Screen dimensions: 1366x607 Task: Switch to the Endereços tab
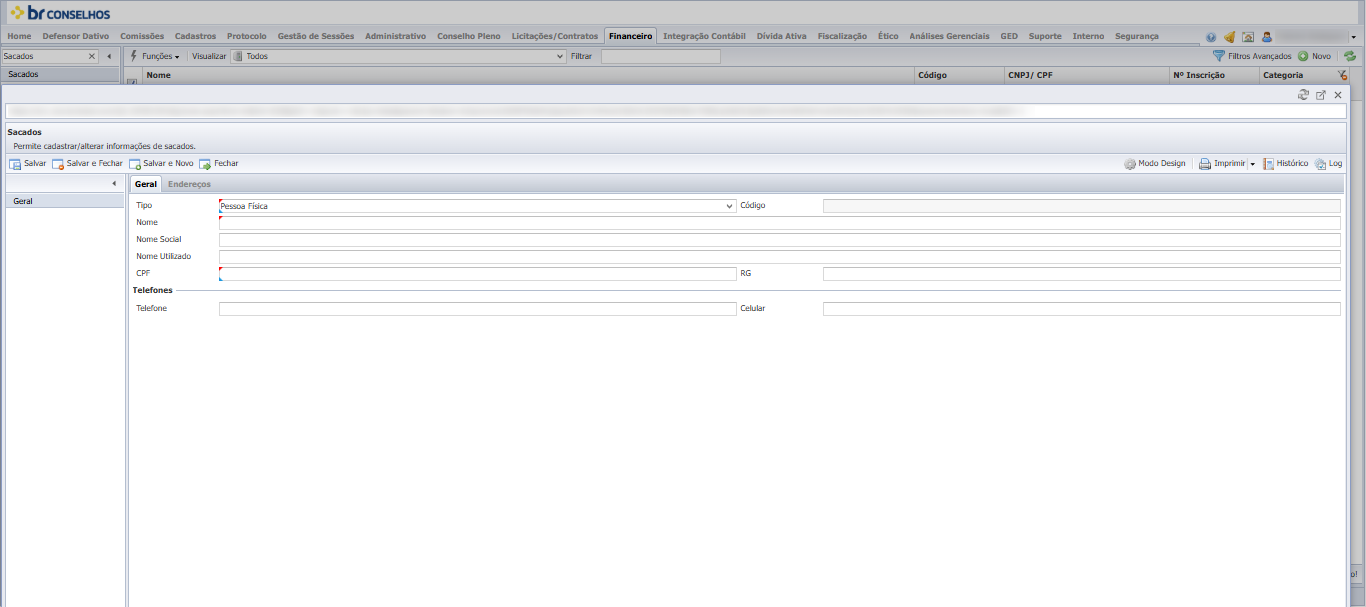coord(189,184)
